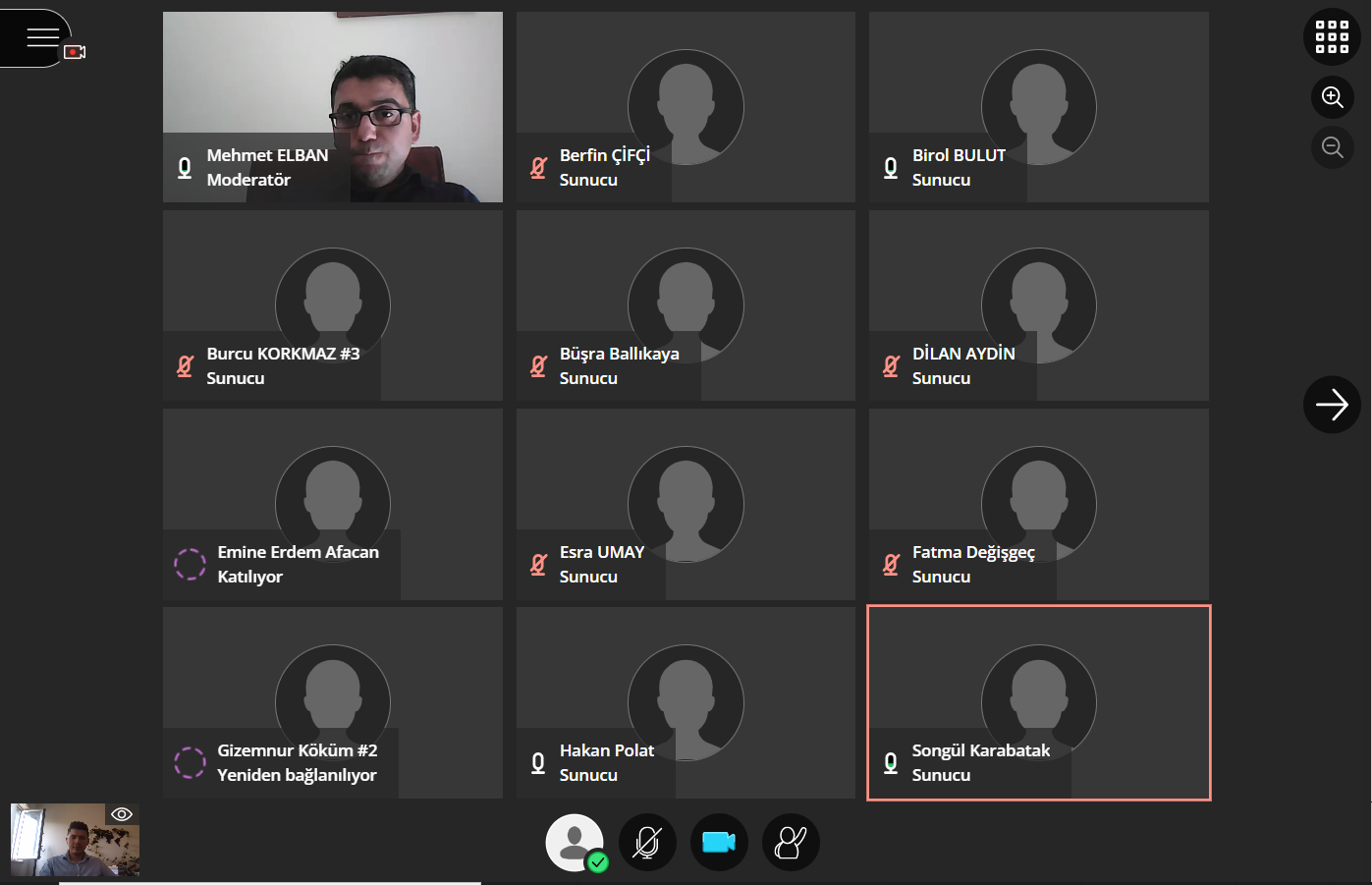Click Songül Karabatak's highlighted avatar placeholder
The image size is (1372, 885).
(x=1038, y=702)
